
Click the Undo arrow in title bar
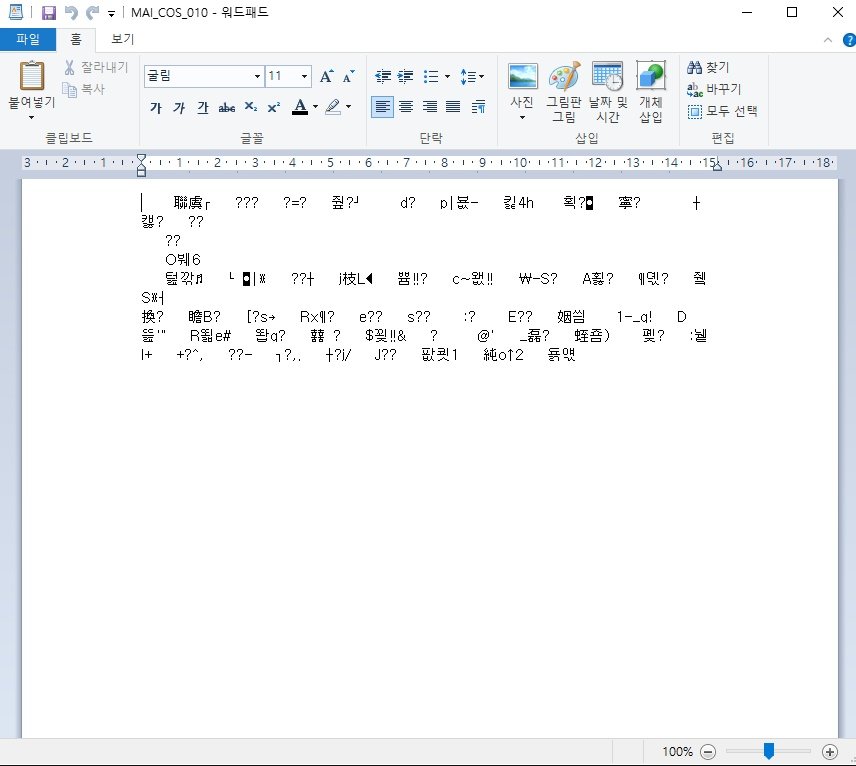coord(71,13)
